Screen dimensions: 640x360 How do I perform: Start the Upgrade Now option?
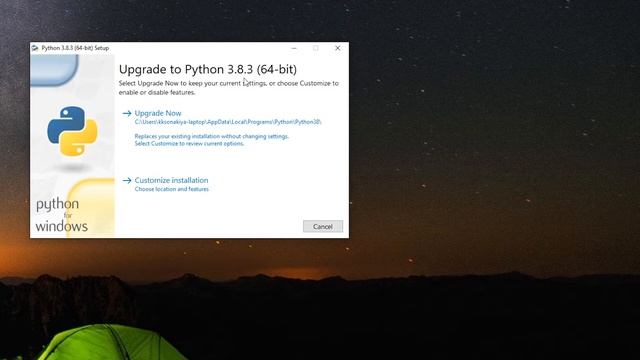point(158,113)
